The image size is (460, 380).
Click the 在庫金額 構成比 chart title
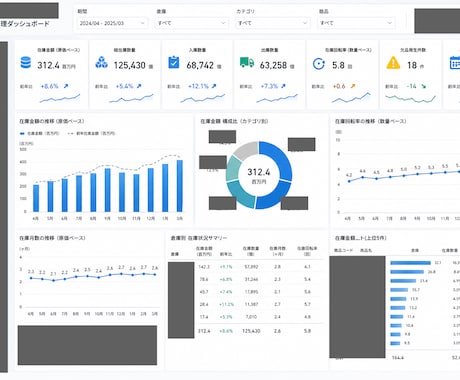[x=234, y=121]
